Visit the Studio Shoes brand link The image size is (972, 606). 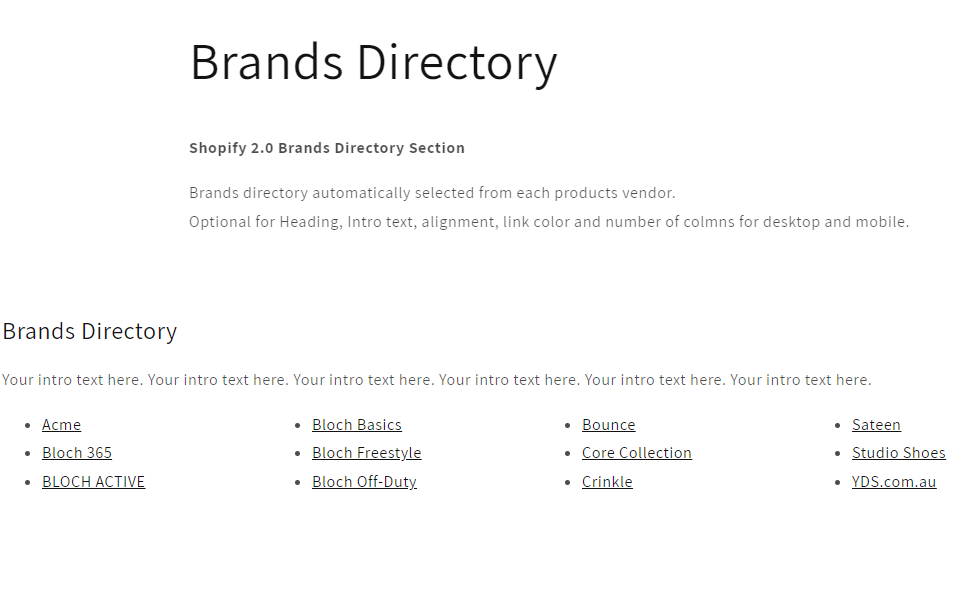point(898,453)
